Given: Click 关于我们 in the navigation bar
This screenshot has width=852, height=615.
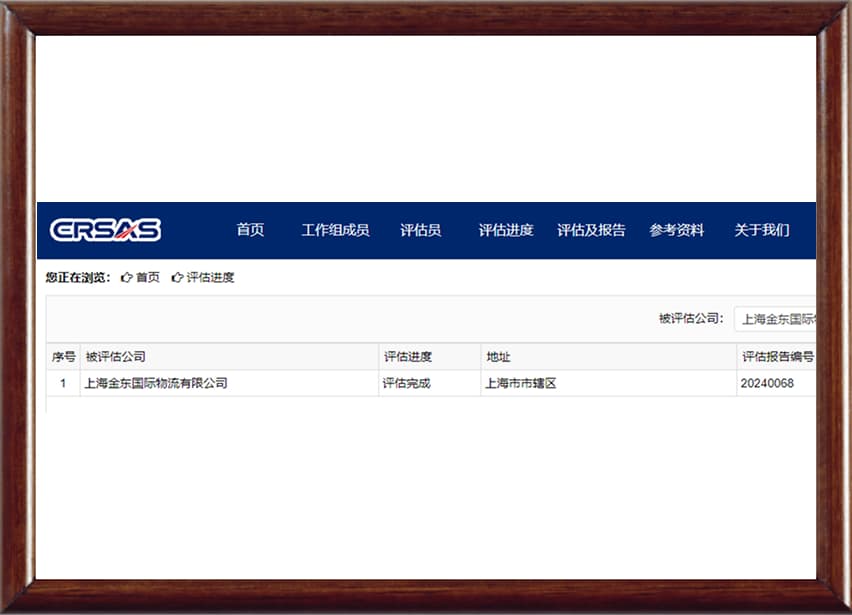Looking at the screenshot, I should [762, 230].
